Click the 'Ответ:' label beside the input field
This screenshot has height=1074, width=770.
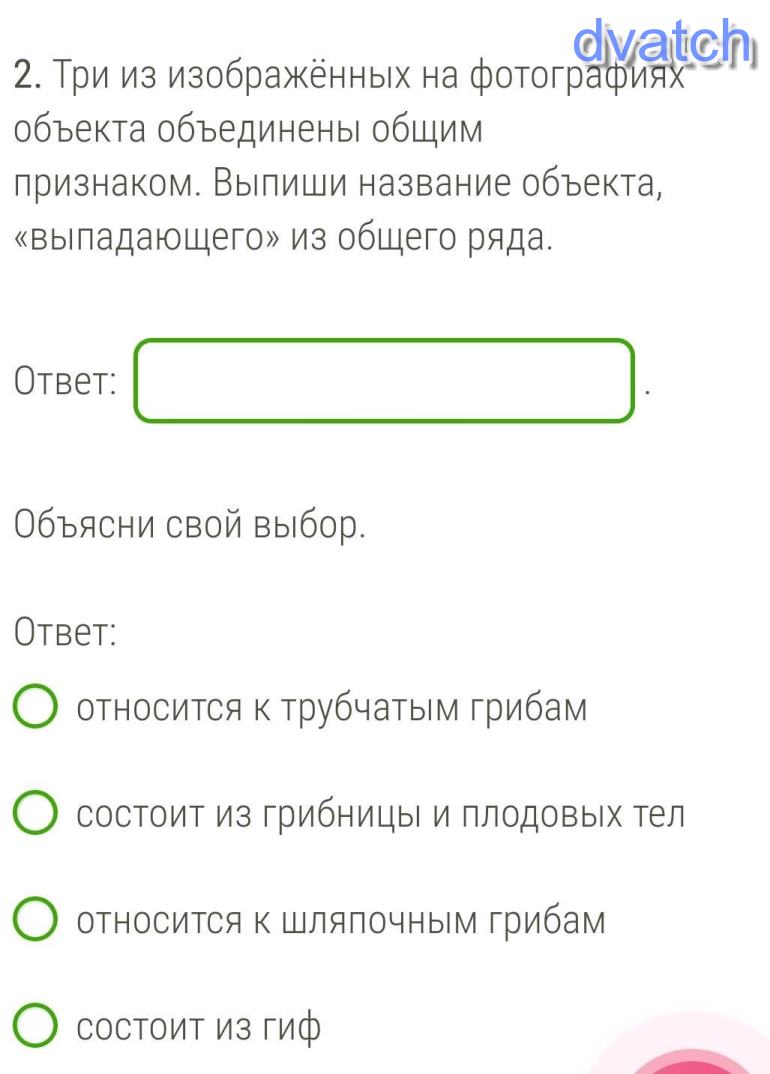[66, 382]
